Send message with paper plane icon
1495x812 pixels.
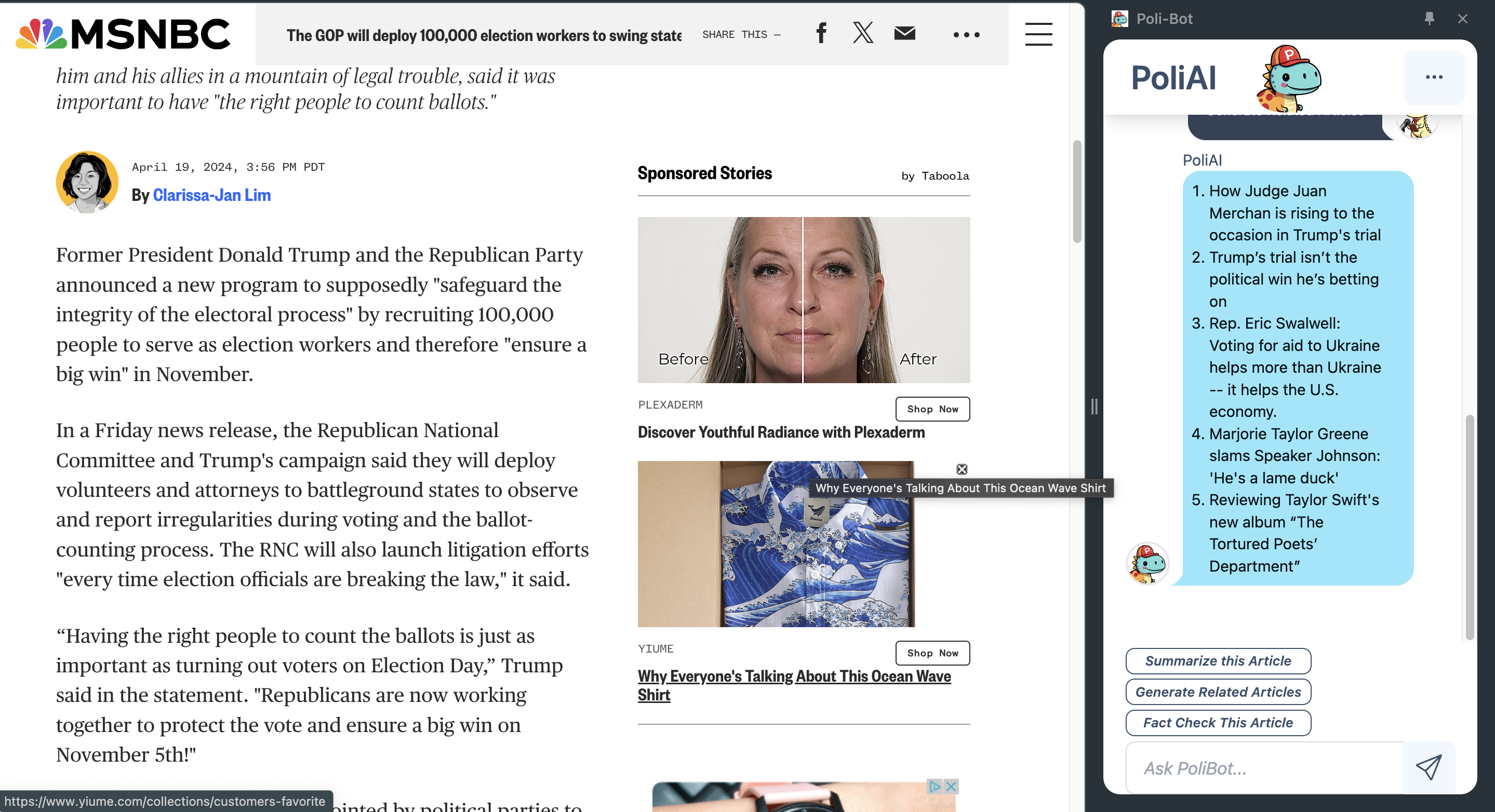click(1429, 767)
